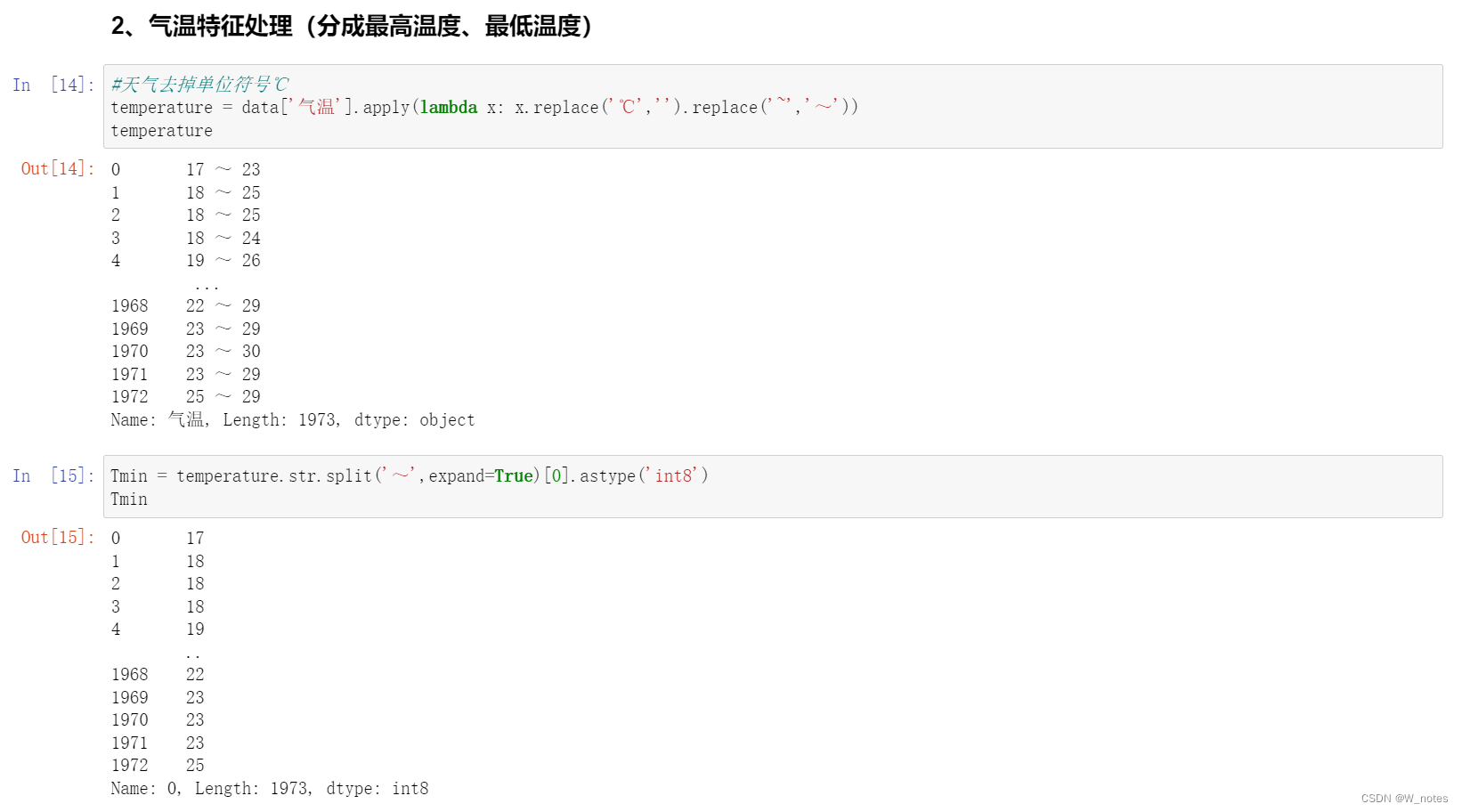Select the Out[15] row with index 0 value 17

[158, 539]
